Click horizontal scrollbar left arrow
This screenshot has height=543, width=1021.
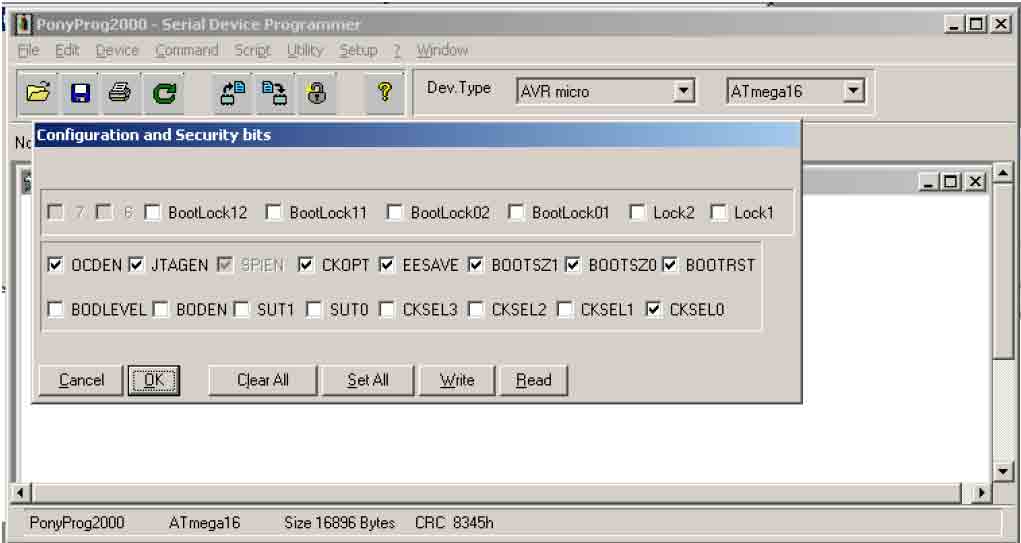pyautogui.click(x=21, y=493)
